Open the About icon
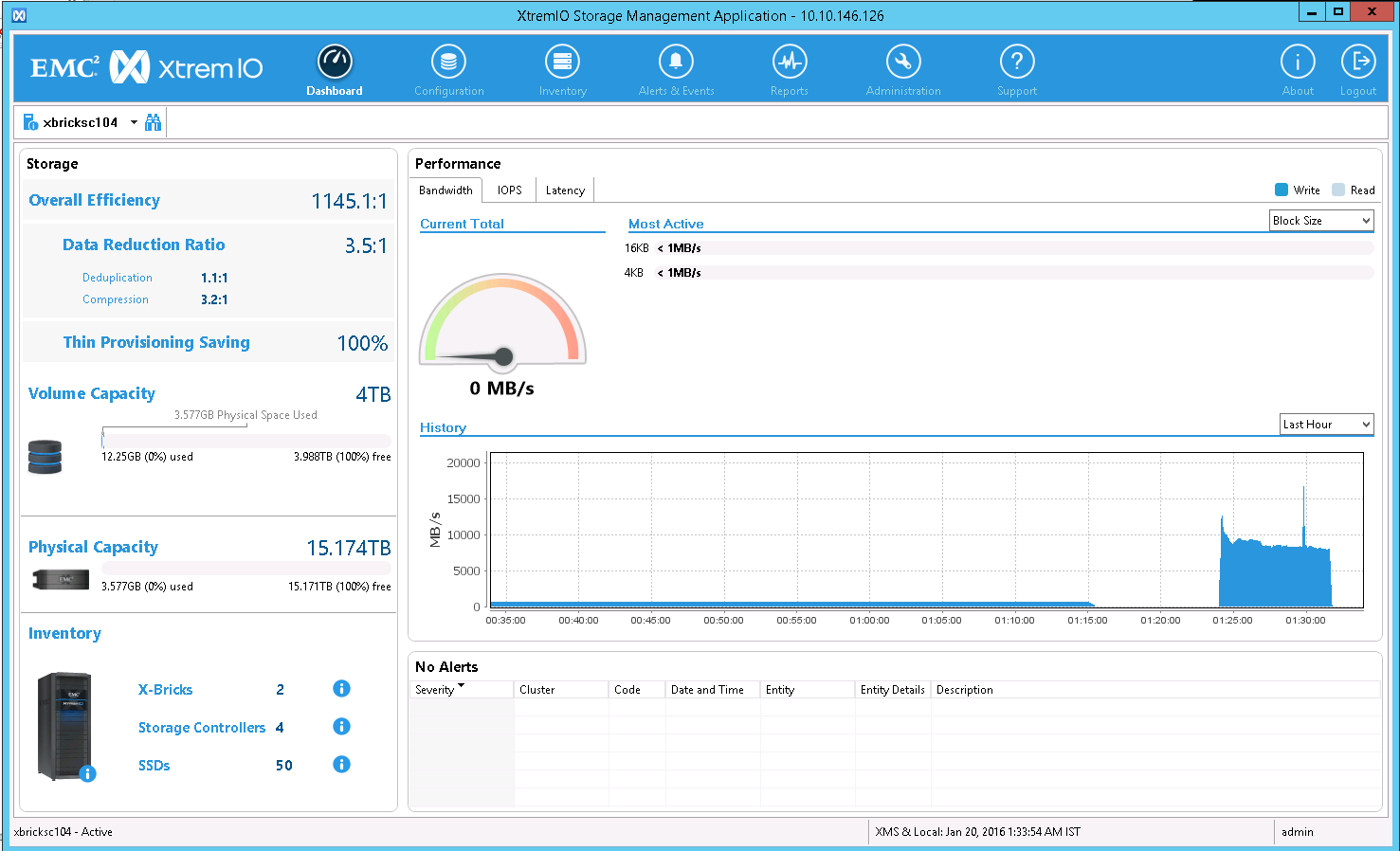 (1298, 63)
